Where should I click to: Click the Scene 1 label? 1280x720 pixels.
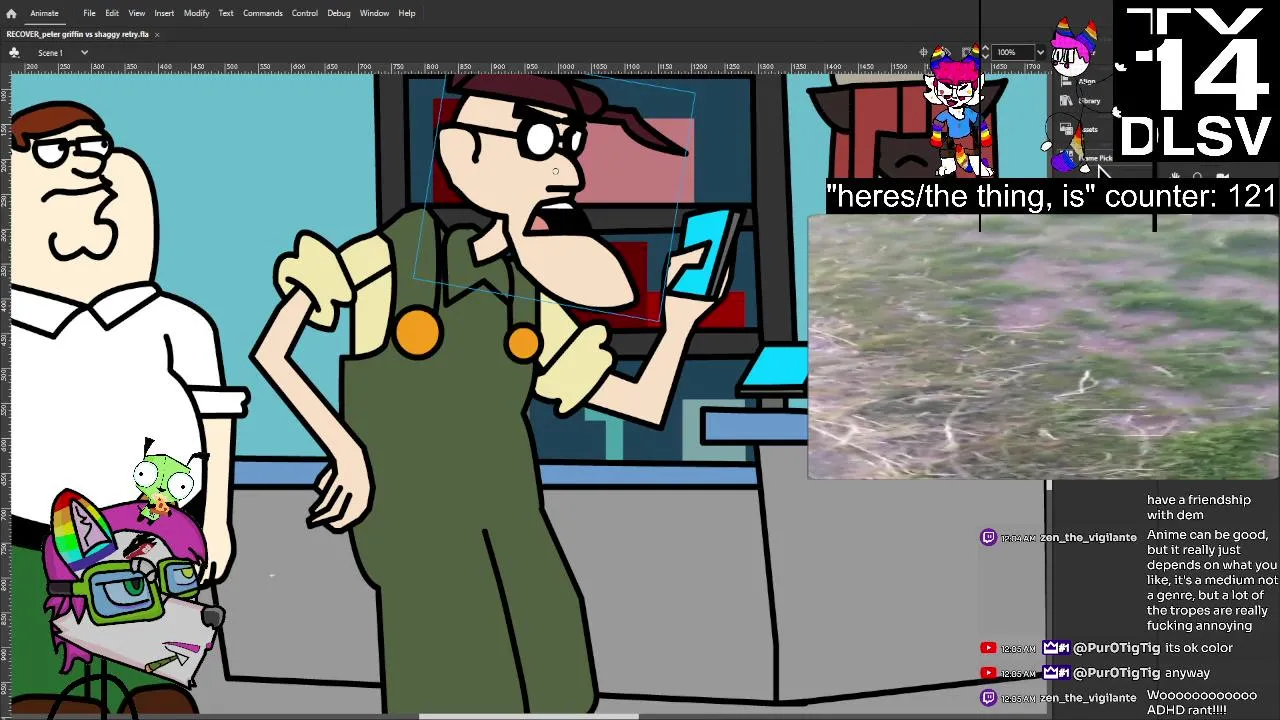pyautogui.click(x=50, y=52)
